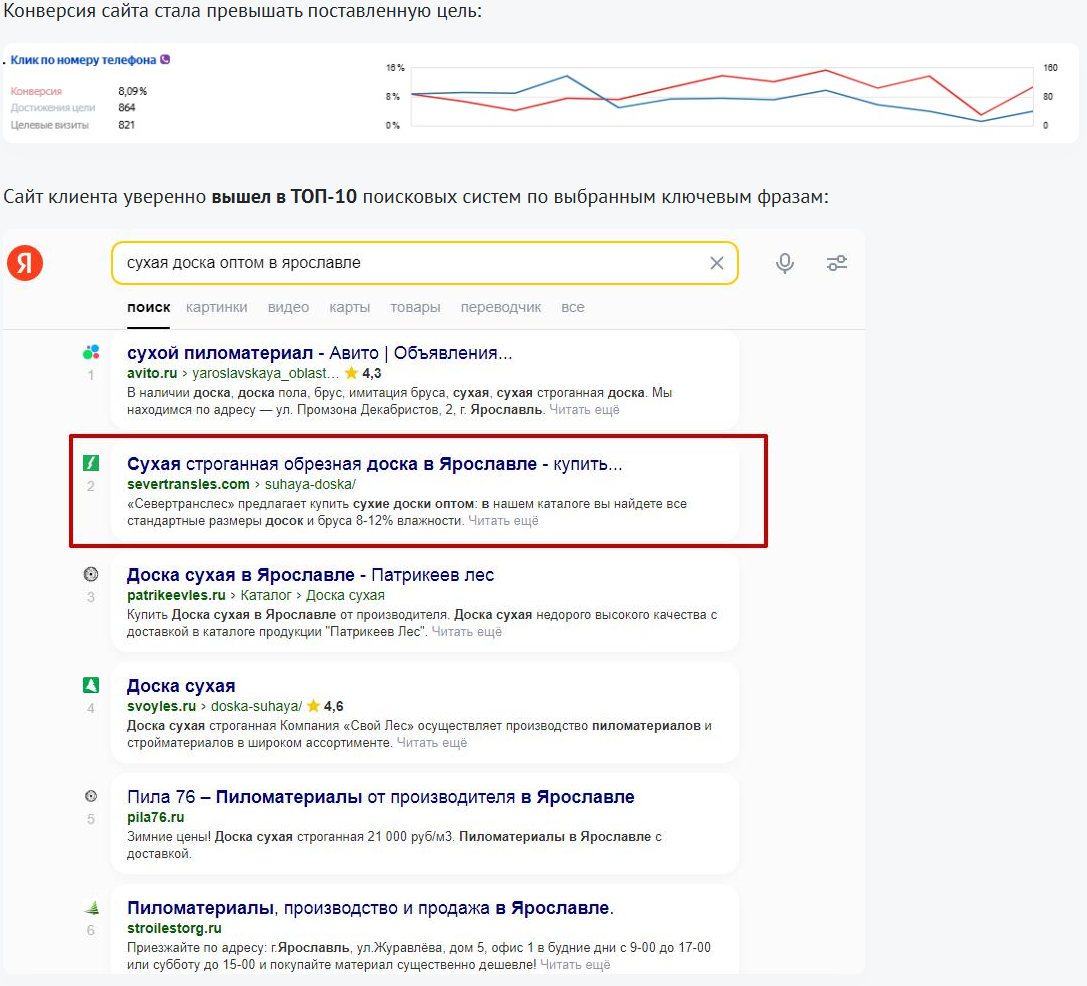
Task: Click svoyles.ru green tree favicon
Action: 91,685
